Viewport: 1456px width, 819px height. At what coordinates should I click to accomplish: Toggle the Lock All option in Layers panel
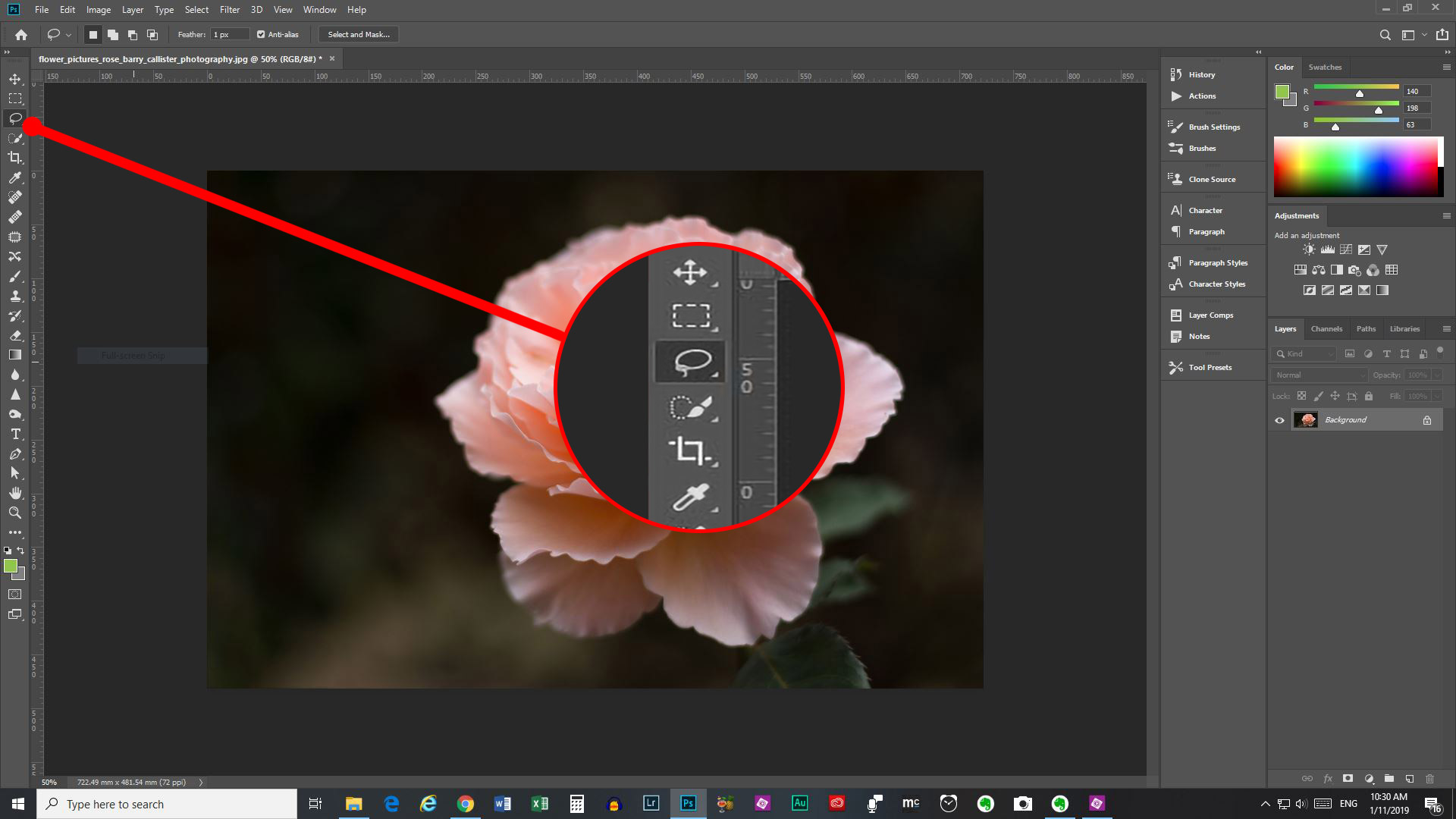click(1369, 396)
